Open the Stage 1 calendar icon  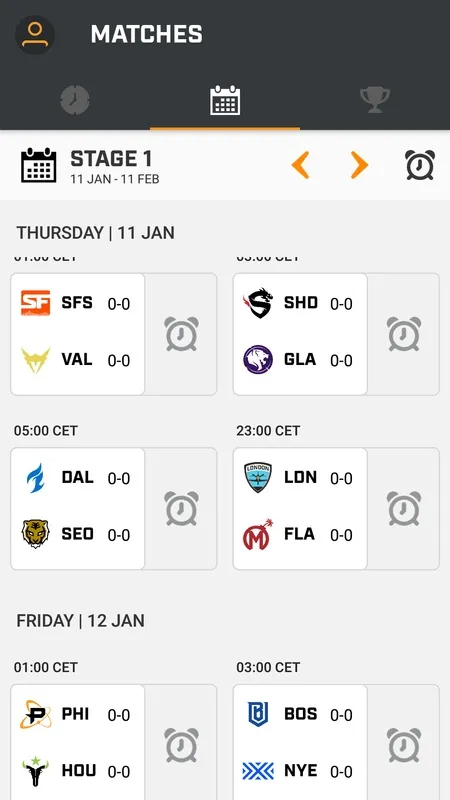pos(39,165)
